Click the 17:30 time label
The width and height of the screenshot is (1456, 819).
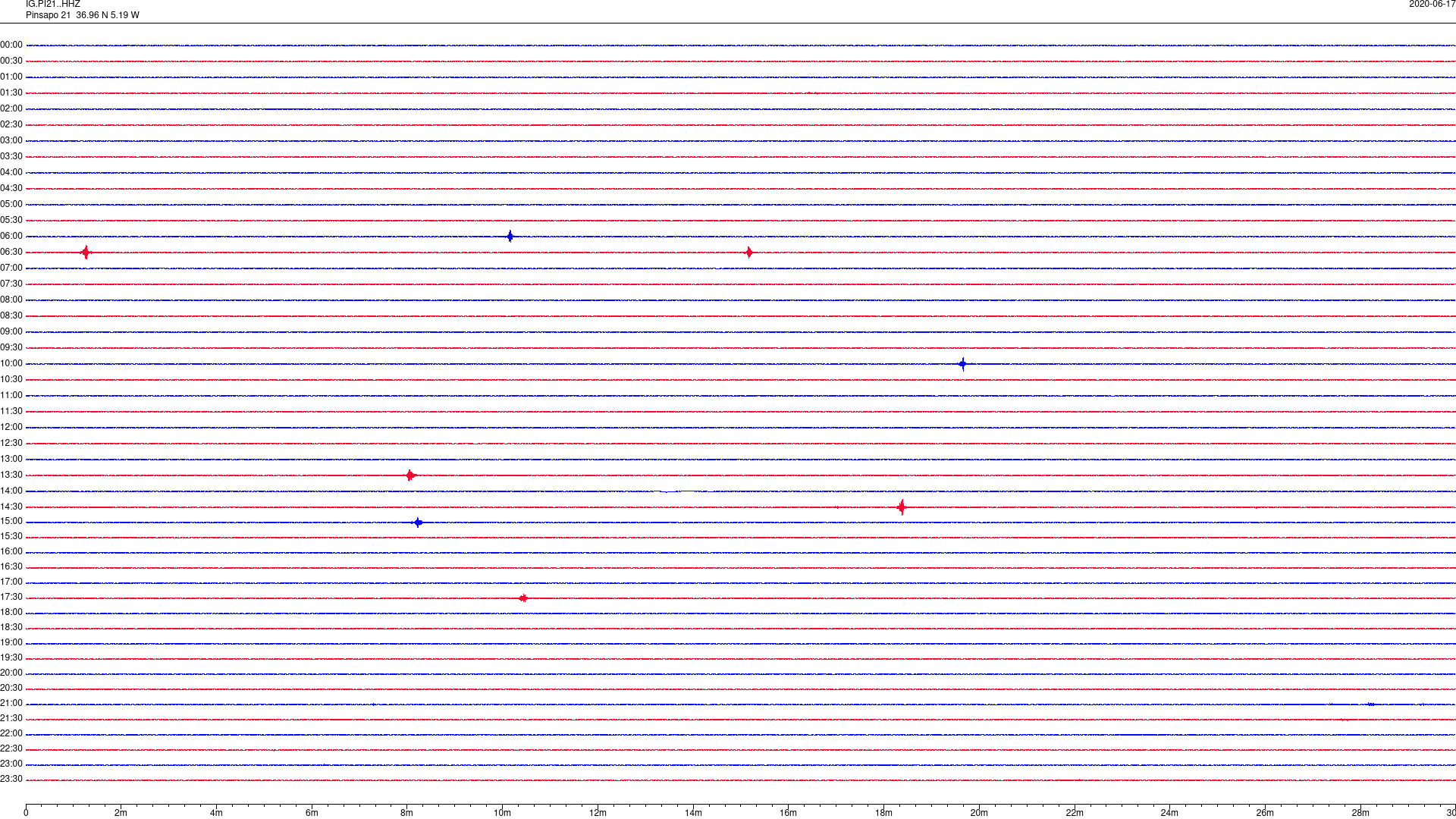coord(11,597)
